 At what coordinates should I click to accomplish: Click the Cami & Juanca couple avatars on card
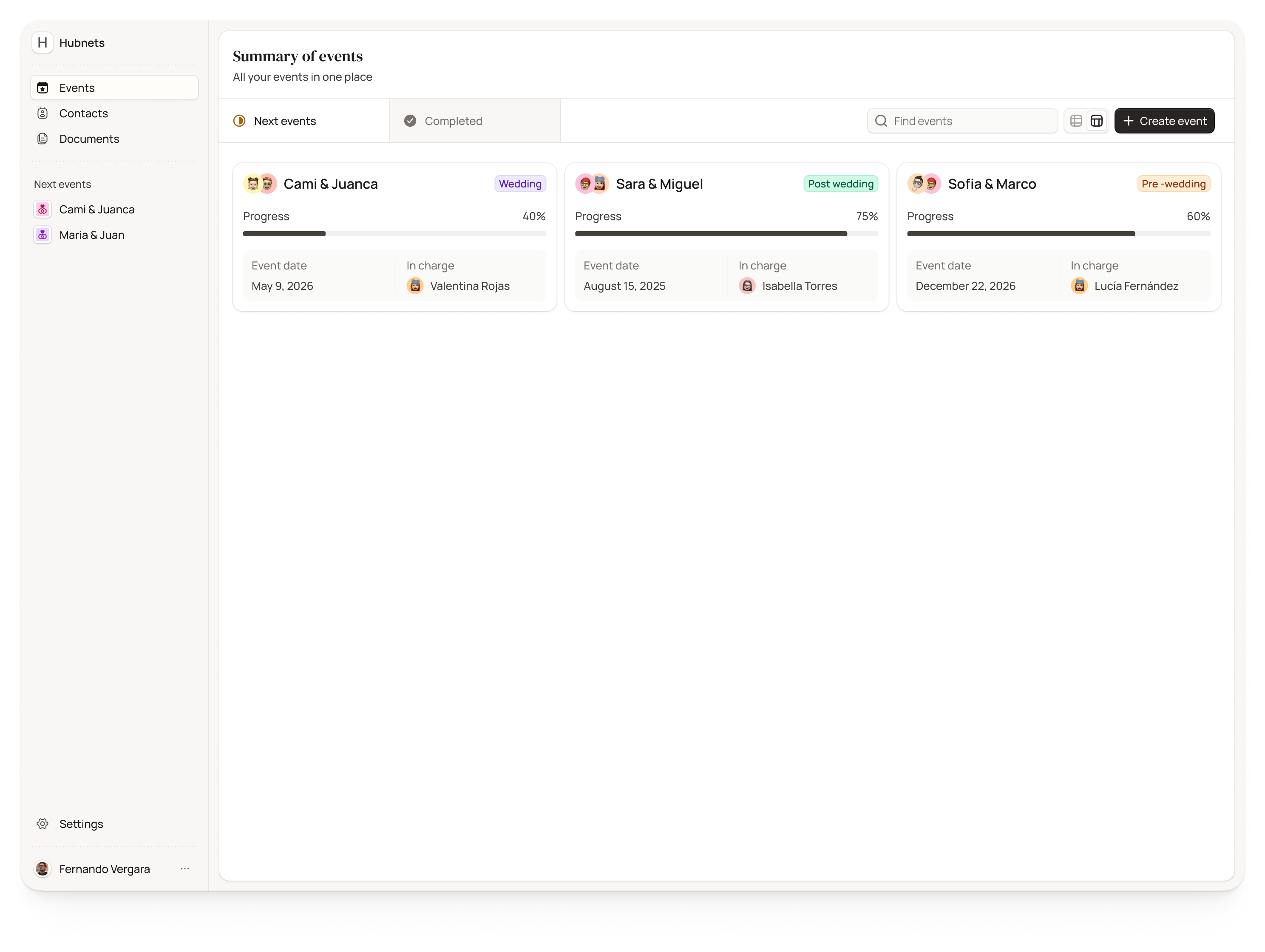(x=260, y=184)
